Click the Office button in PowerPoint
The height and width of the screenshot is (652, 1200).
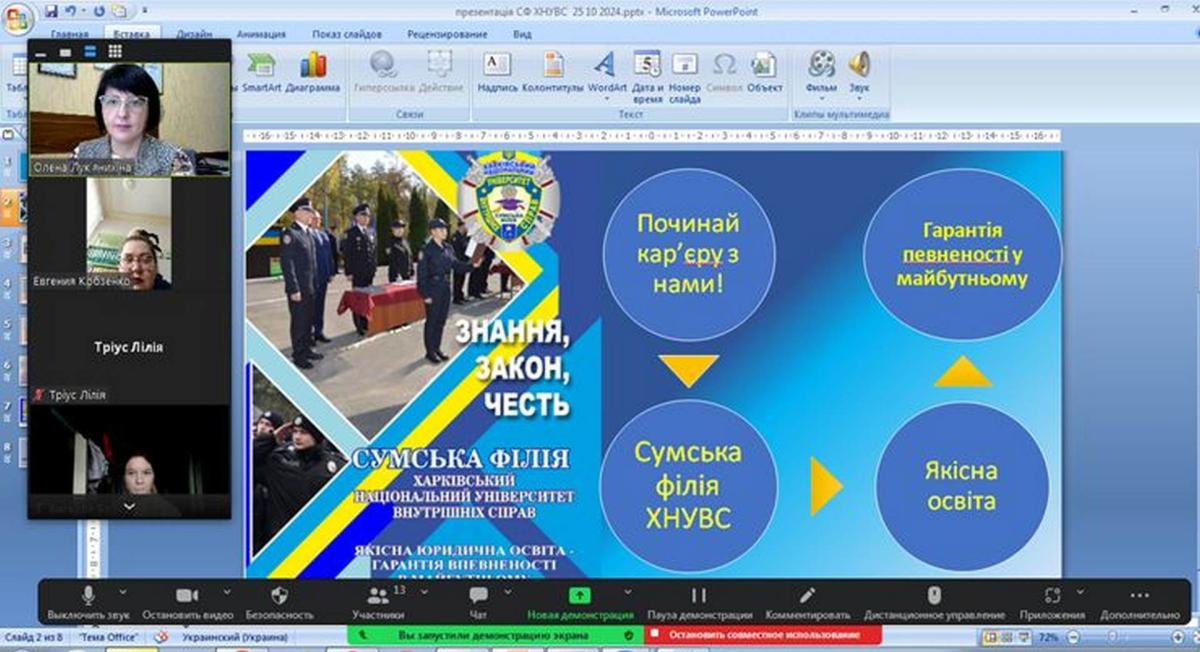[17, 18]
